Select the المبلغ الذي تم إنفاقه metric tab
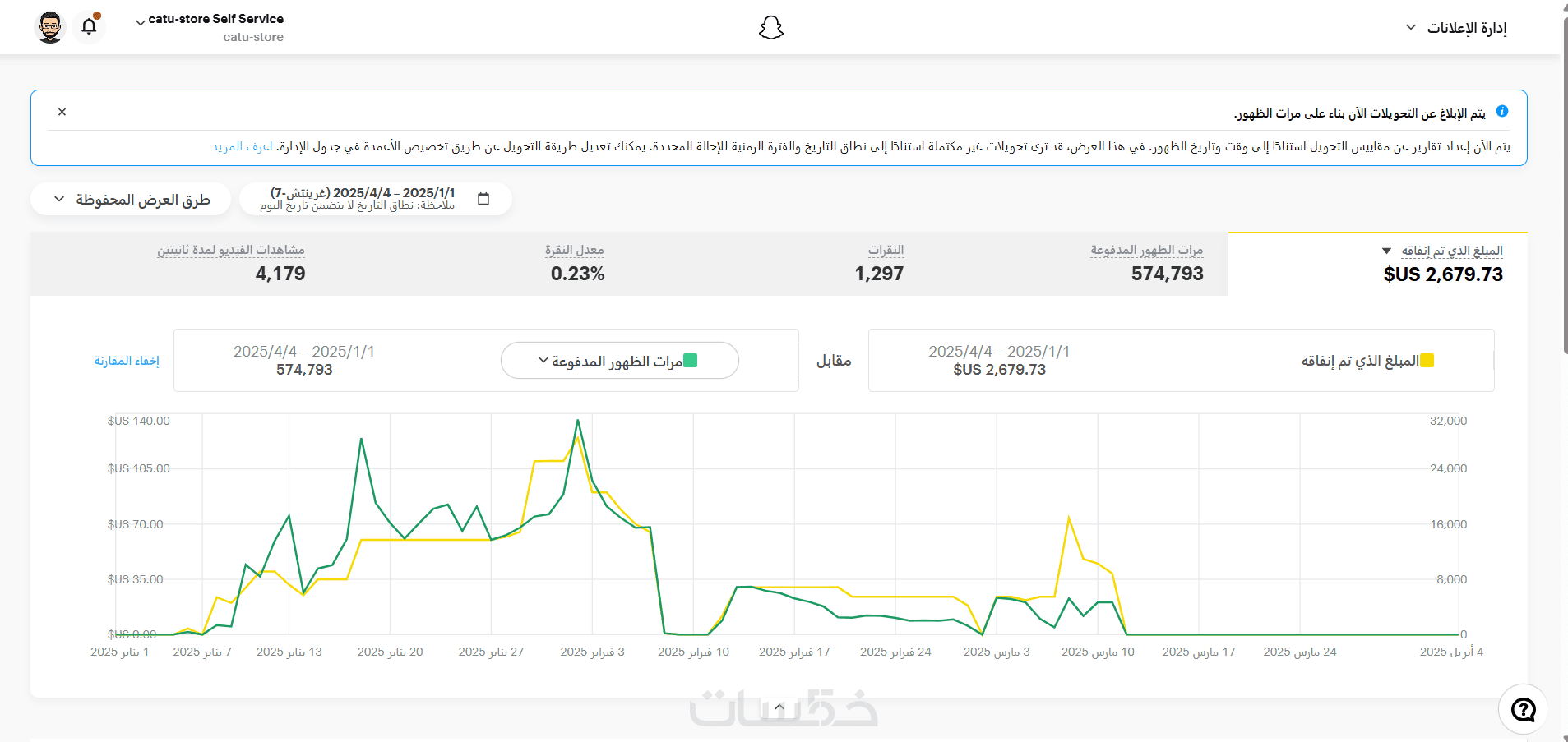1568x742 pixels. pos(1377,264)
